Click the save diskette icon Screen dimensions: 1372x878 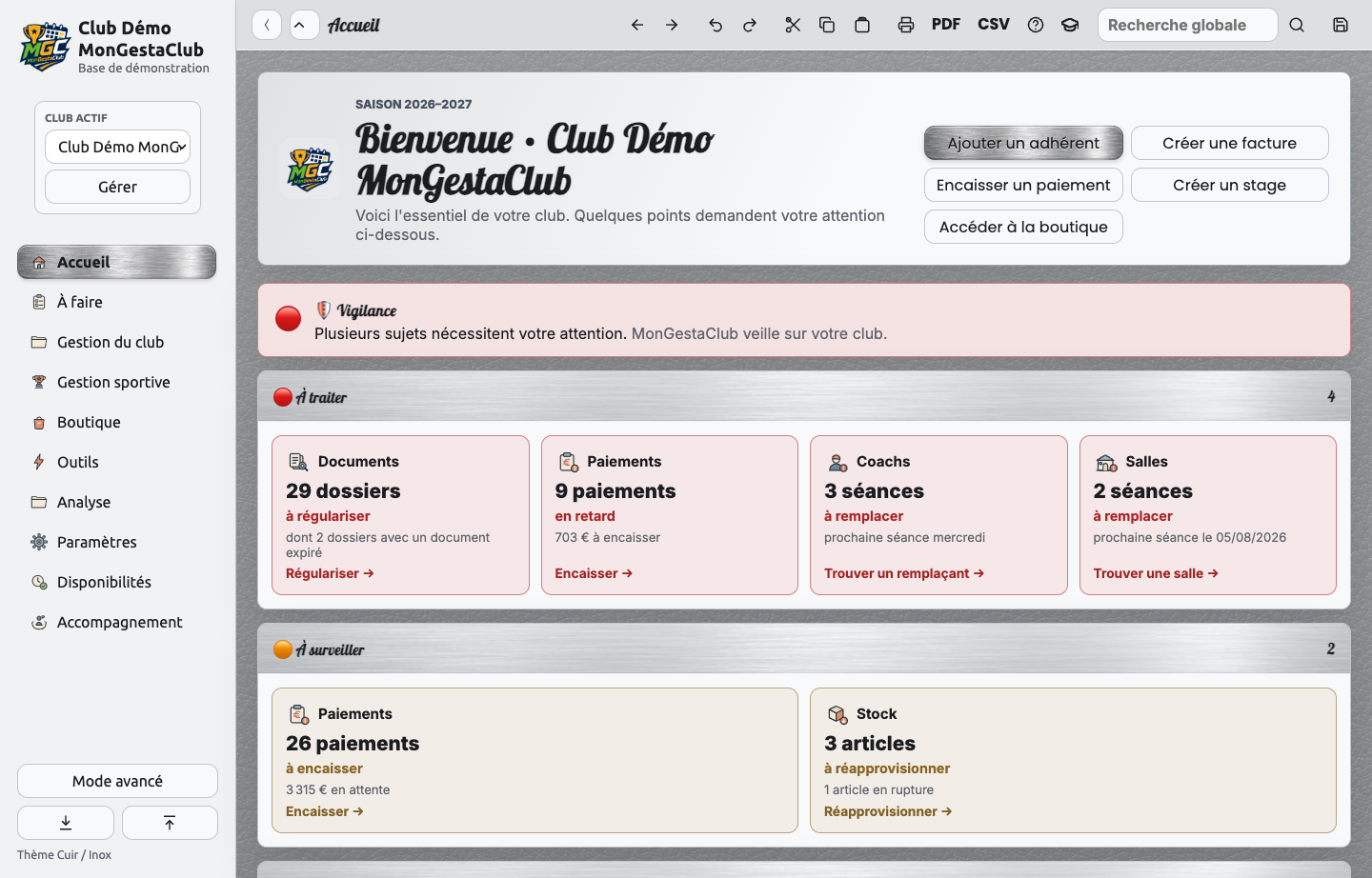[x=1341, y=25]
